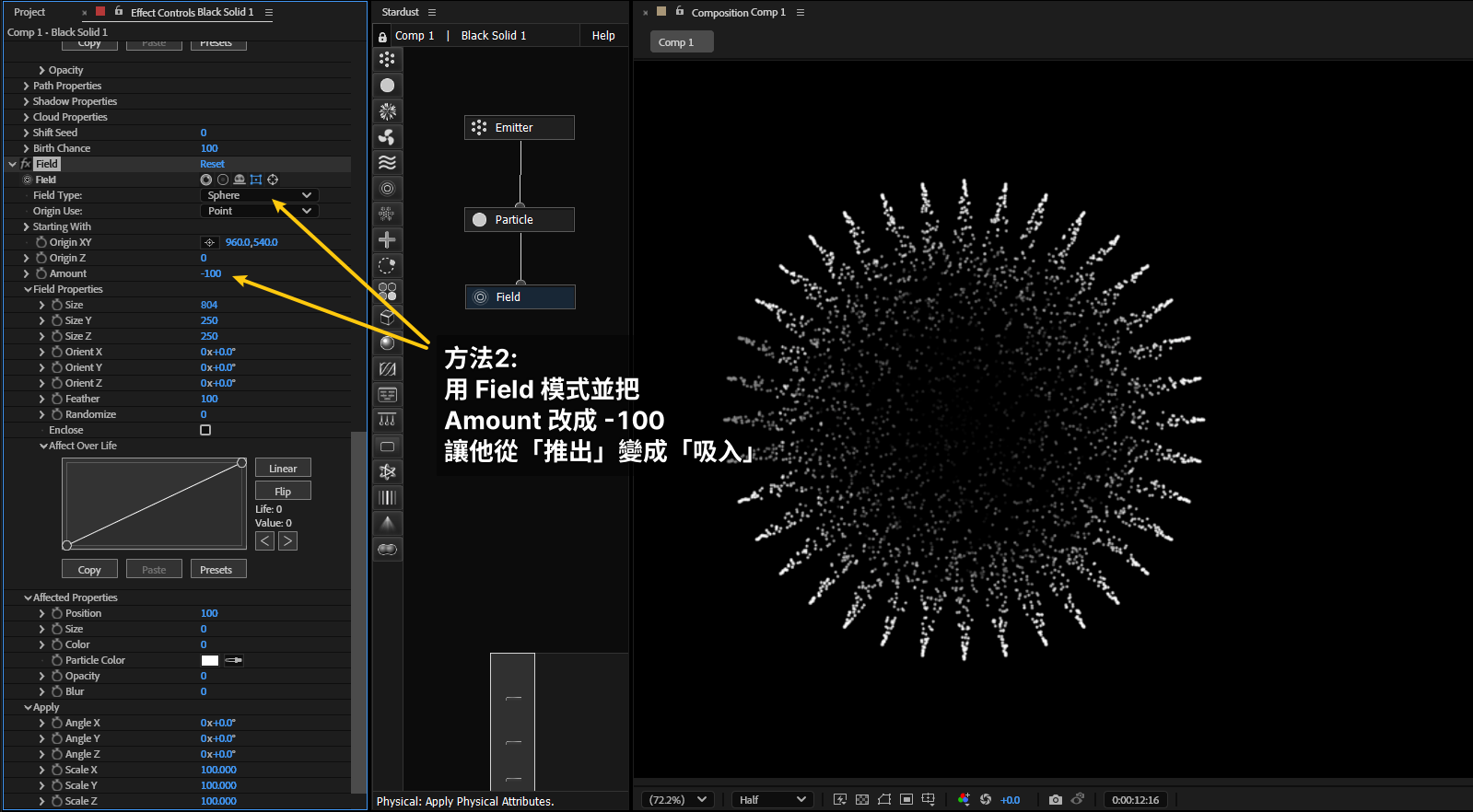Select the Field node in graph
Image resolution: width=1473 pixels, height=812 pixels.
pos(520,297)
